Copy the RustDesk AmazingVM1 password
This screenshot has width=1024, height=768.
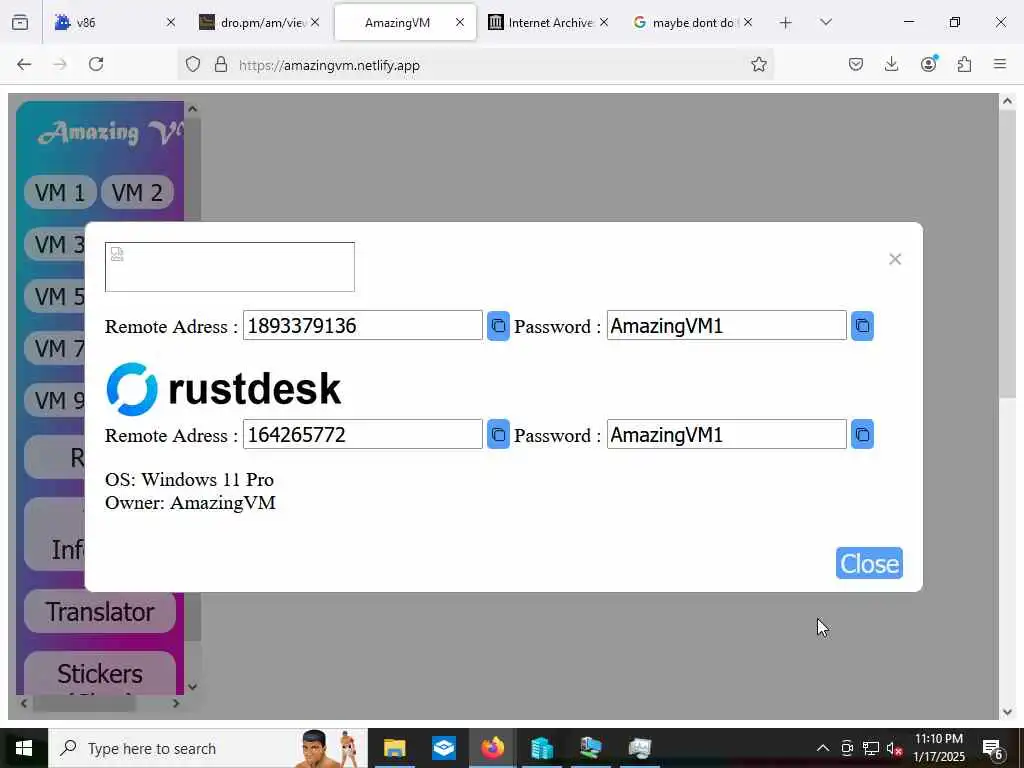pyautogui.click(x=862, y=434)
